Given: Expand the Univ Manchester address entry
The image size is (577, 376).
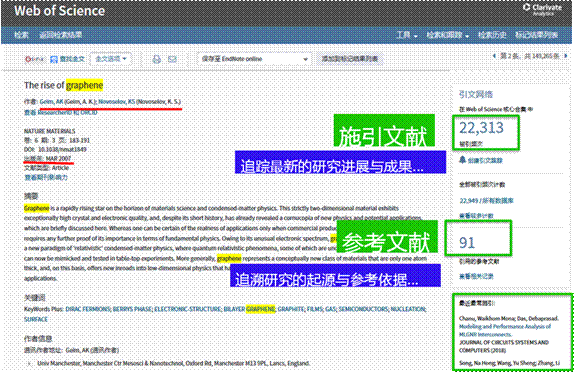Looking at the screenshot, I should point(29,363).
